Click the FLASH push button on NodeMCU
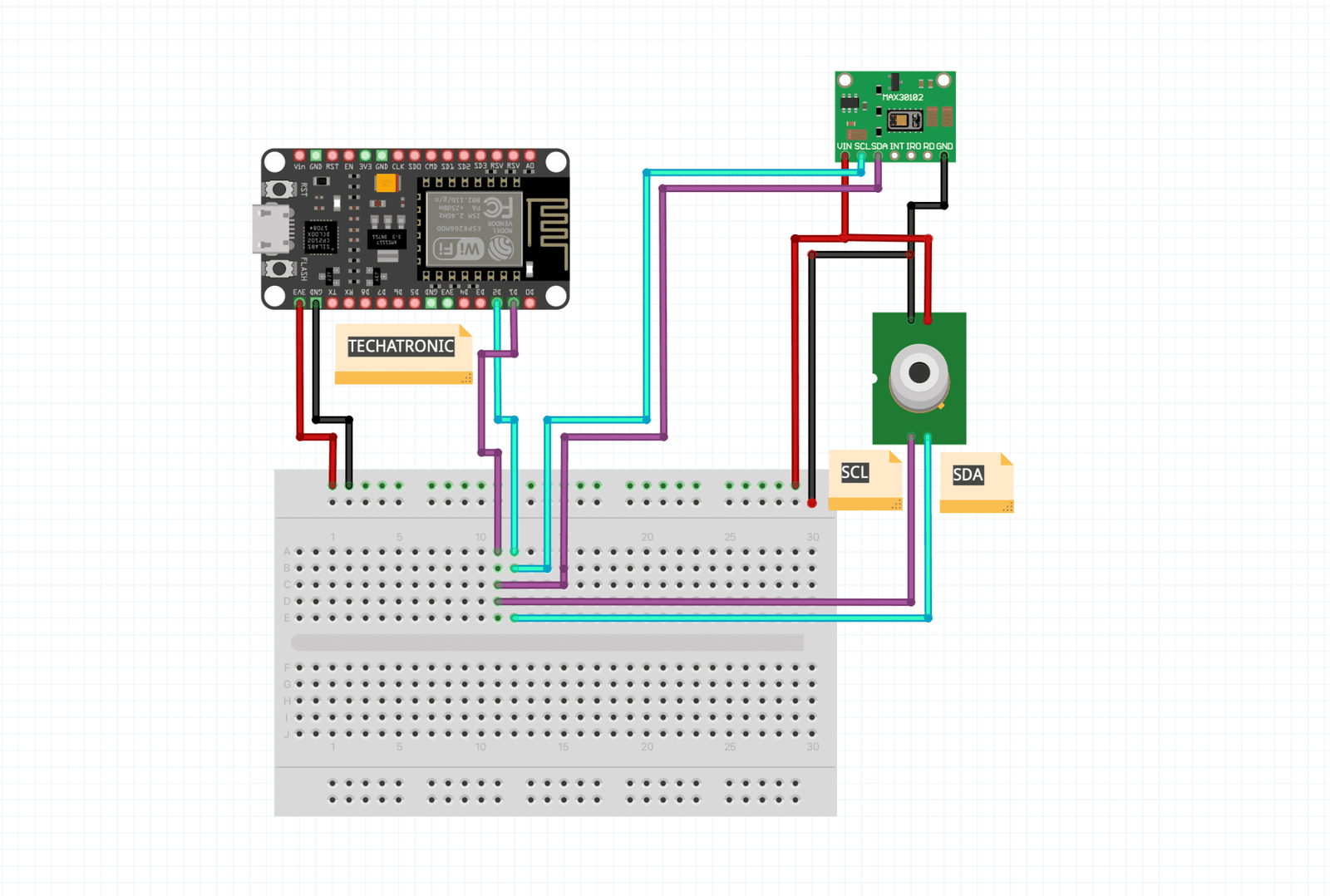Image resolution: width=1330 pixels, height=896 pixels. tap(278, 268)
